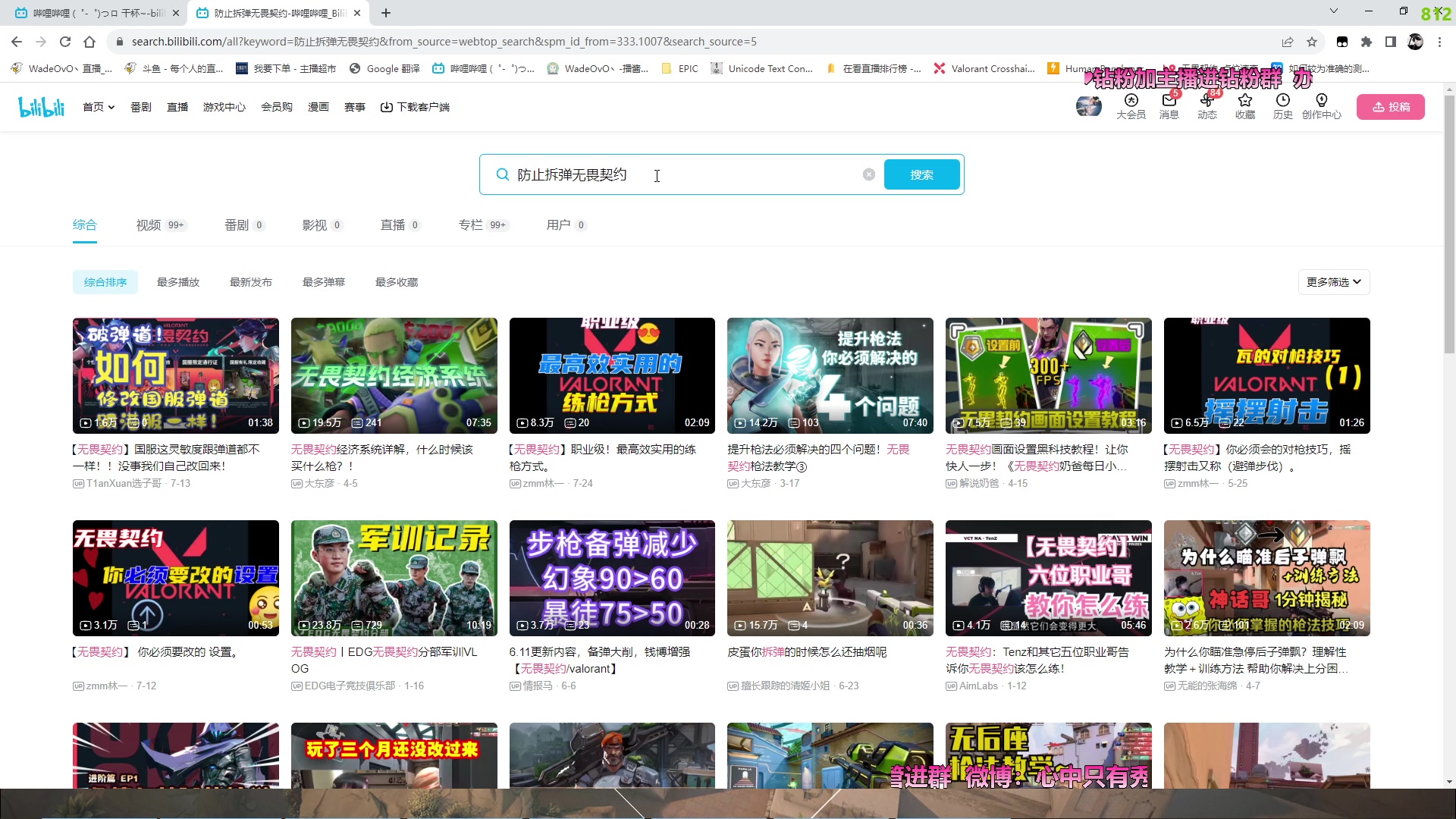Click the bilibili logo
The height and width of the screenshot is (819, 1456).
point(42,107)
